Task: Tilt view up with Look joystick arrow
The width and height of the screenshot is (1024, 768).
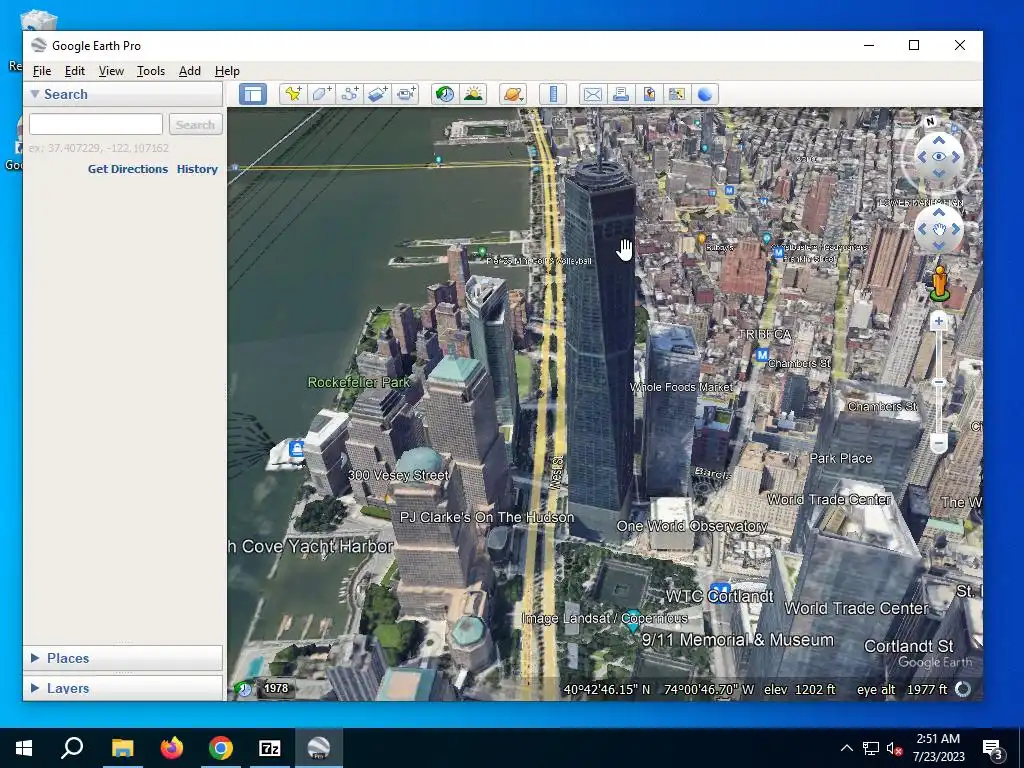Action: (x=938, y=140)
